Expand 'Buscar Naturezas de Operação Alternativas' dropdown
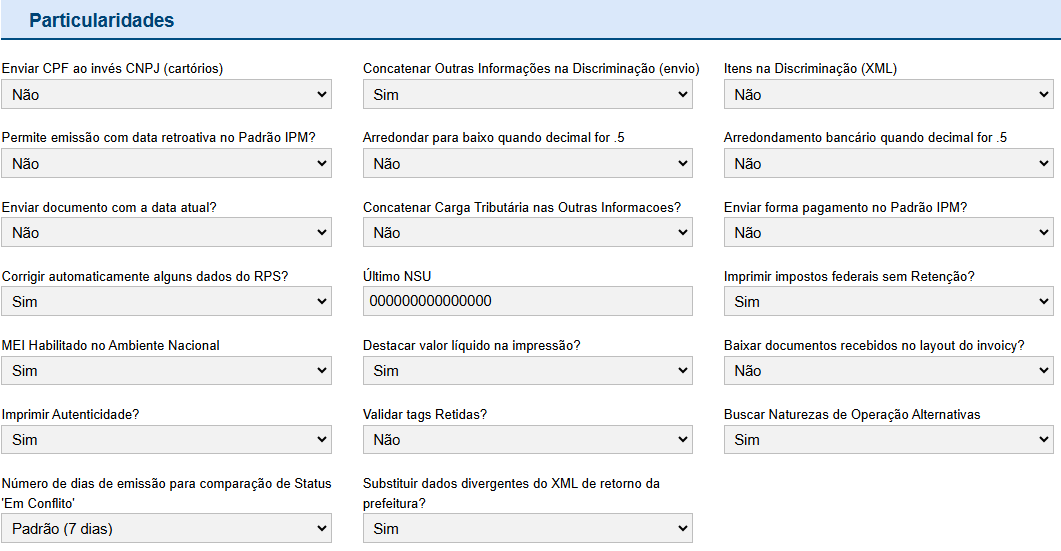Image resolution: width=1061 pixels, height=551 pixels. [888, 440]
